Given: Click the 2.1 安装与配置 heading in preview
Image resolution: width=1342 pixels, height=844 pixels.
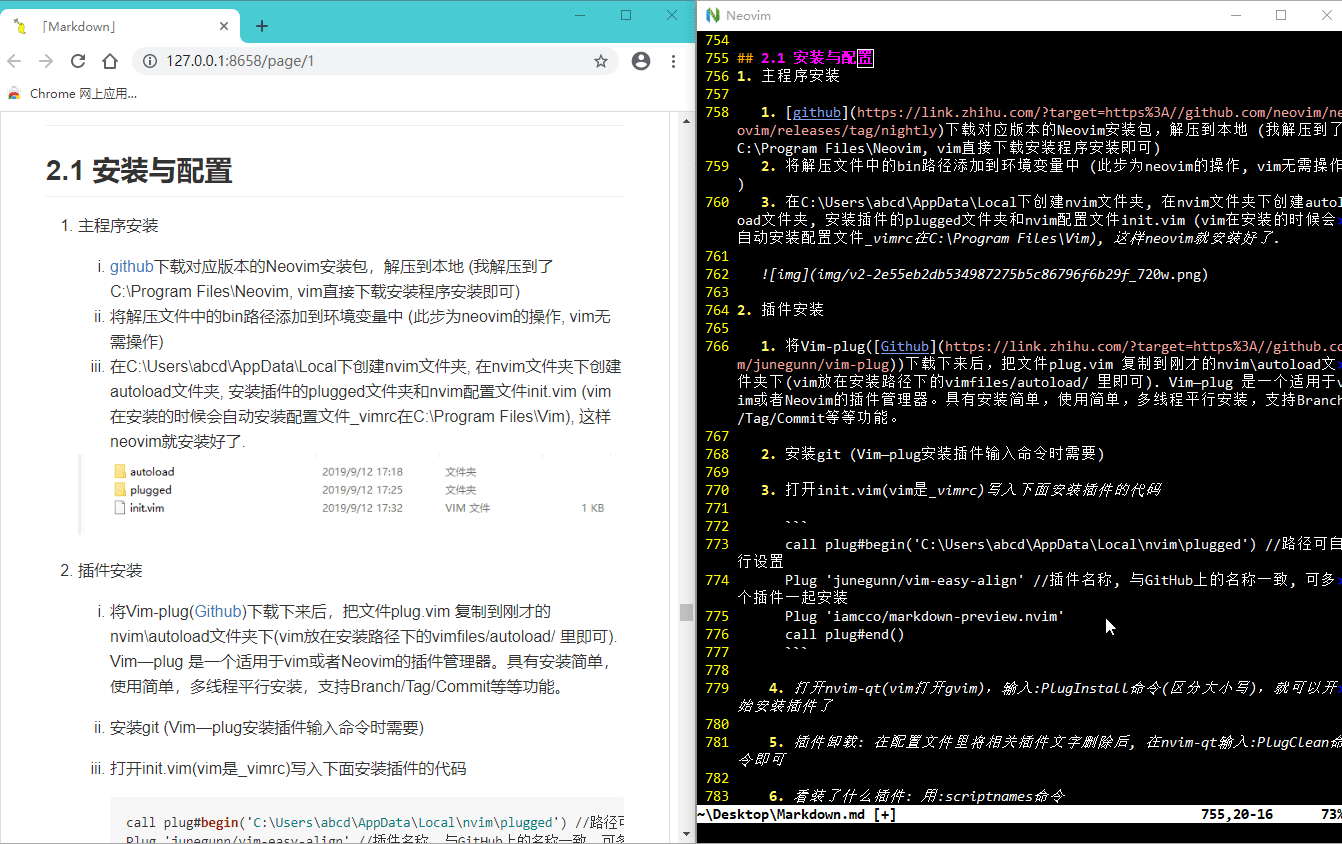Looking at the screenshot, I should pos(139,171).
